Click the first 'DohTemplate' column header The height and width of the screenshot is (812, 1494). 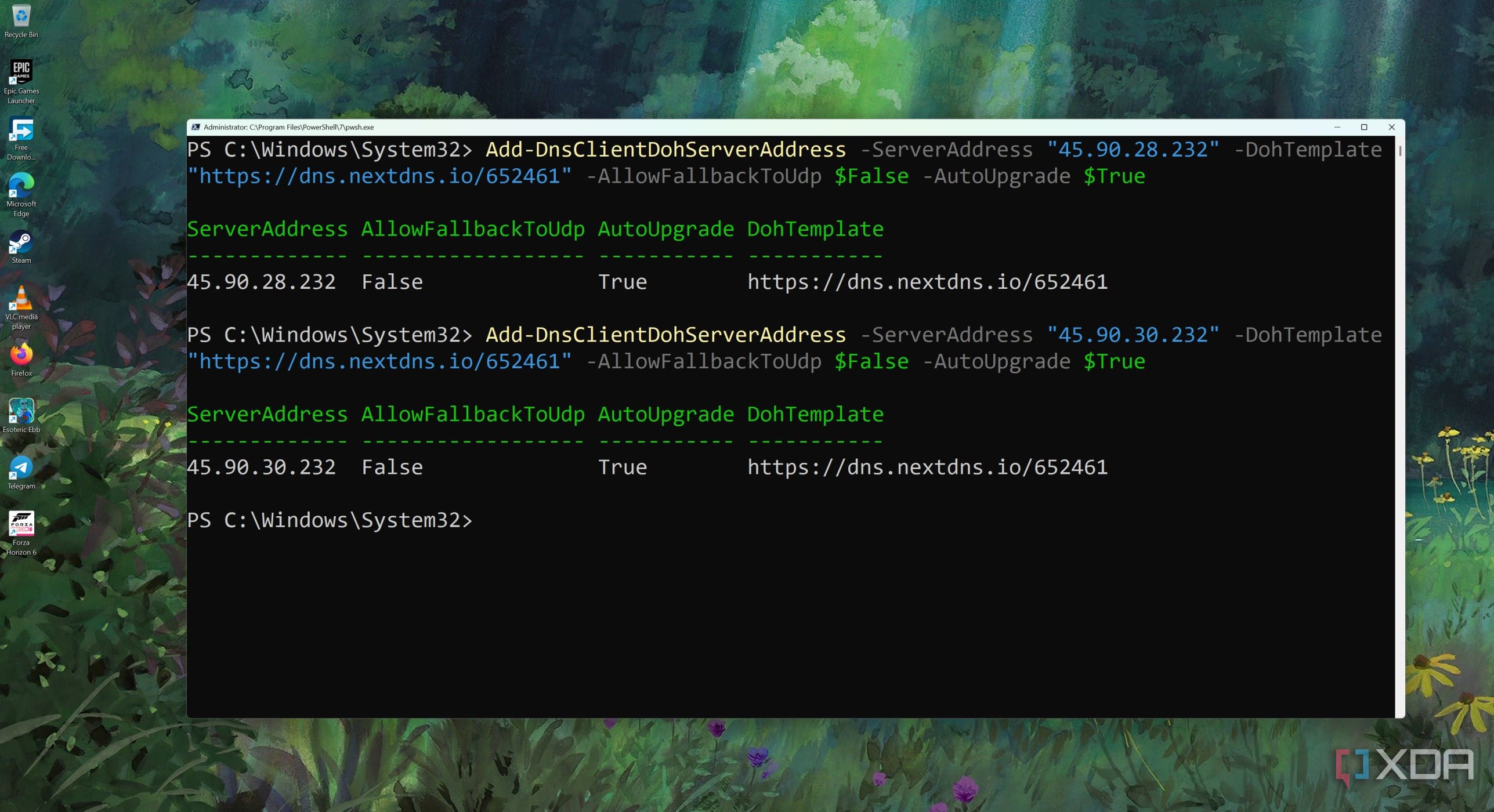click(815, 229)
